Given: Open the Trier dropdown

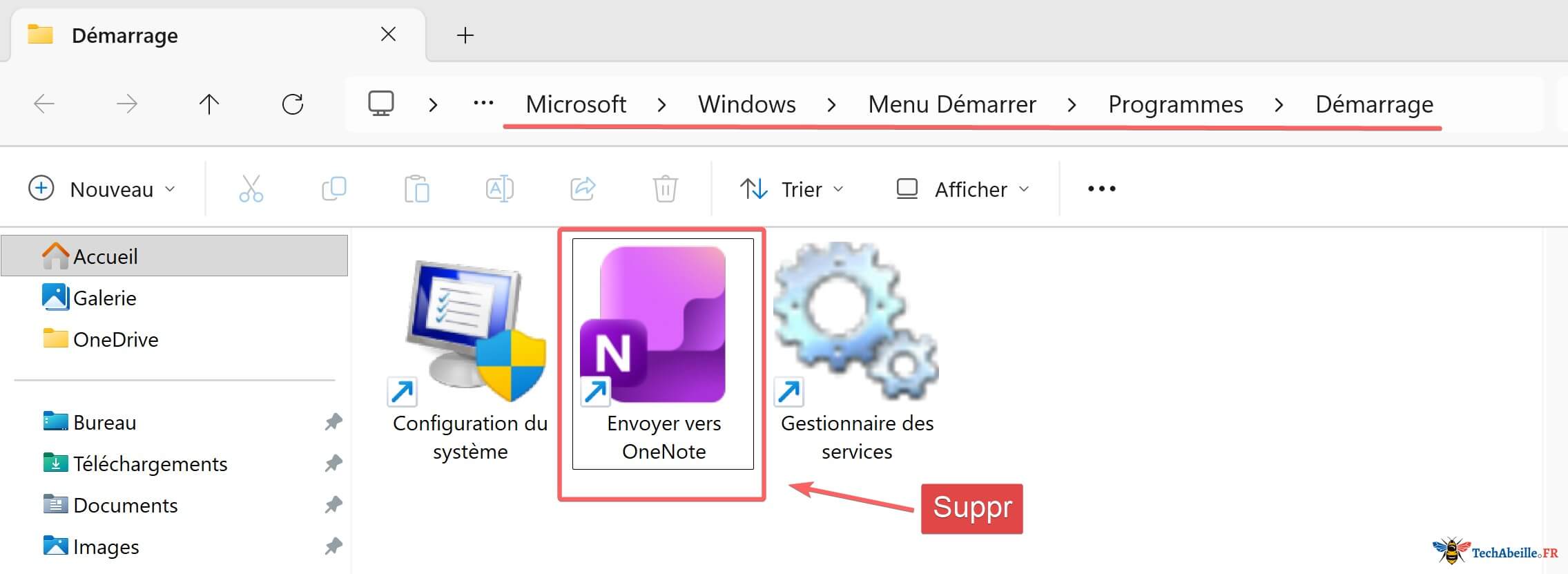Looking at the screenshot, I should 791,188.
